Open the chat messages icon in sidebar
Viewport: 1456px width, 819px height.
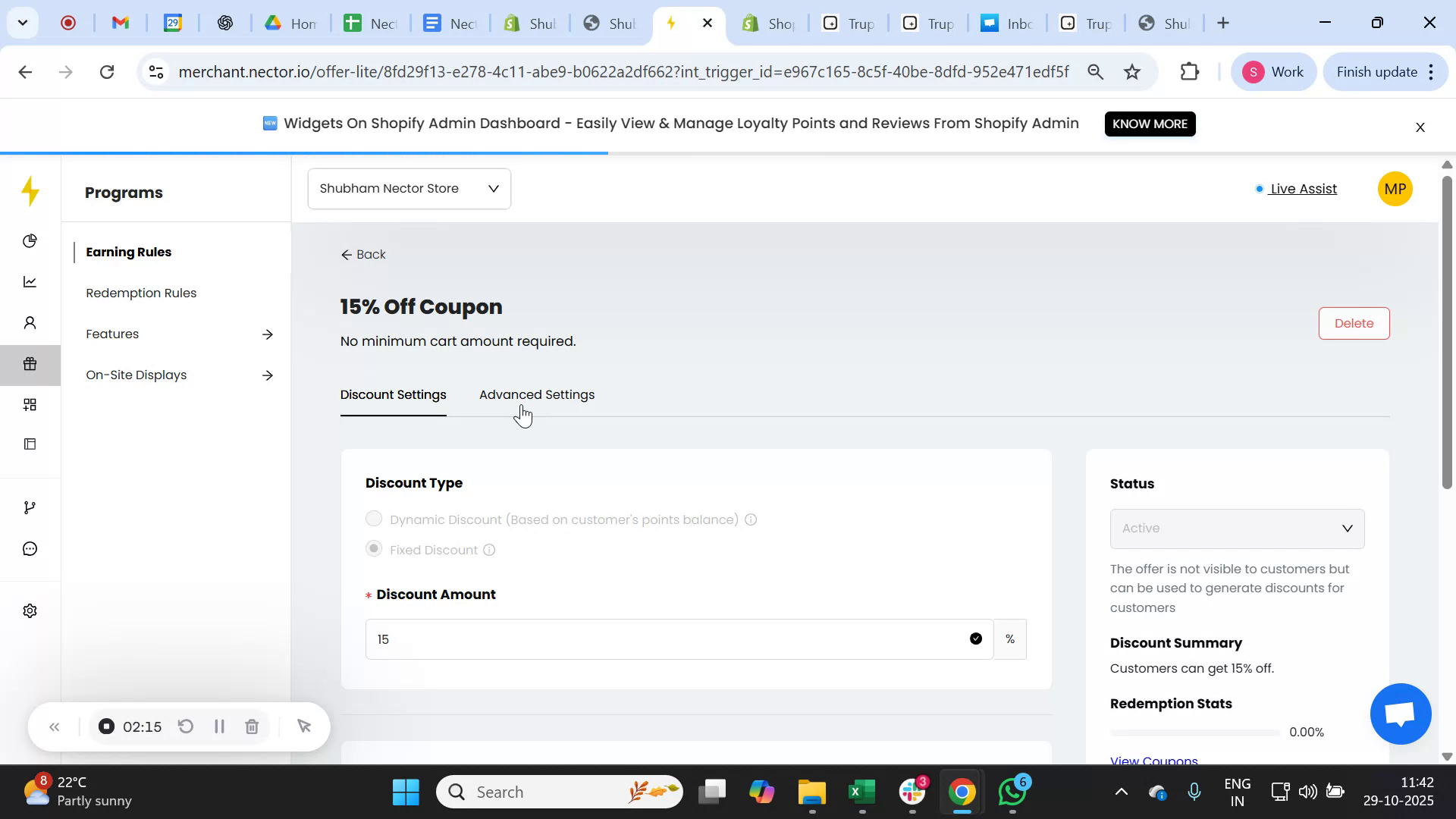click(30, 548)
